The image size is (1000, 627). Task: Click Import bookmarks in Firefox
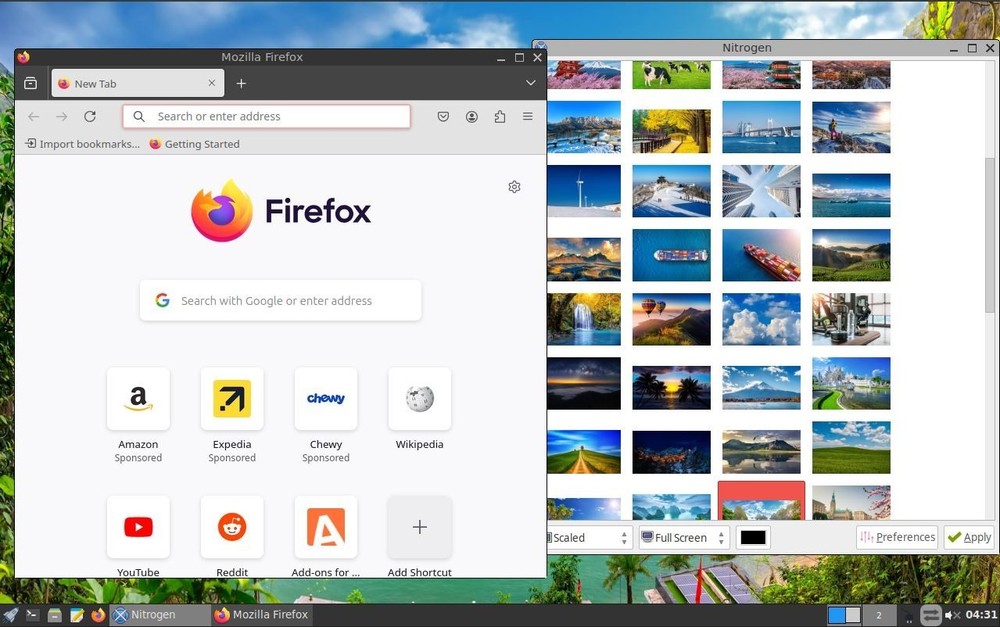(x=82, y=143)
